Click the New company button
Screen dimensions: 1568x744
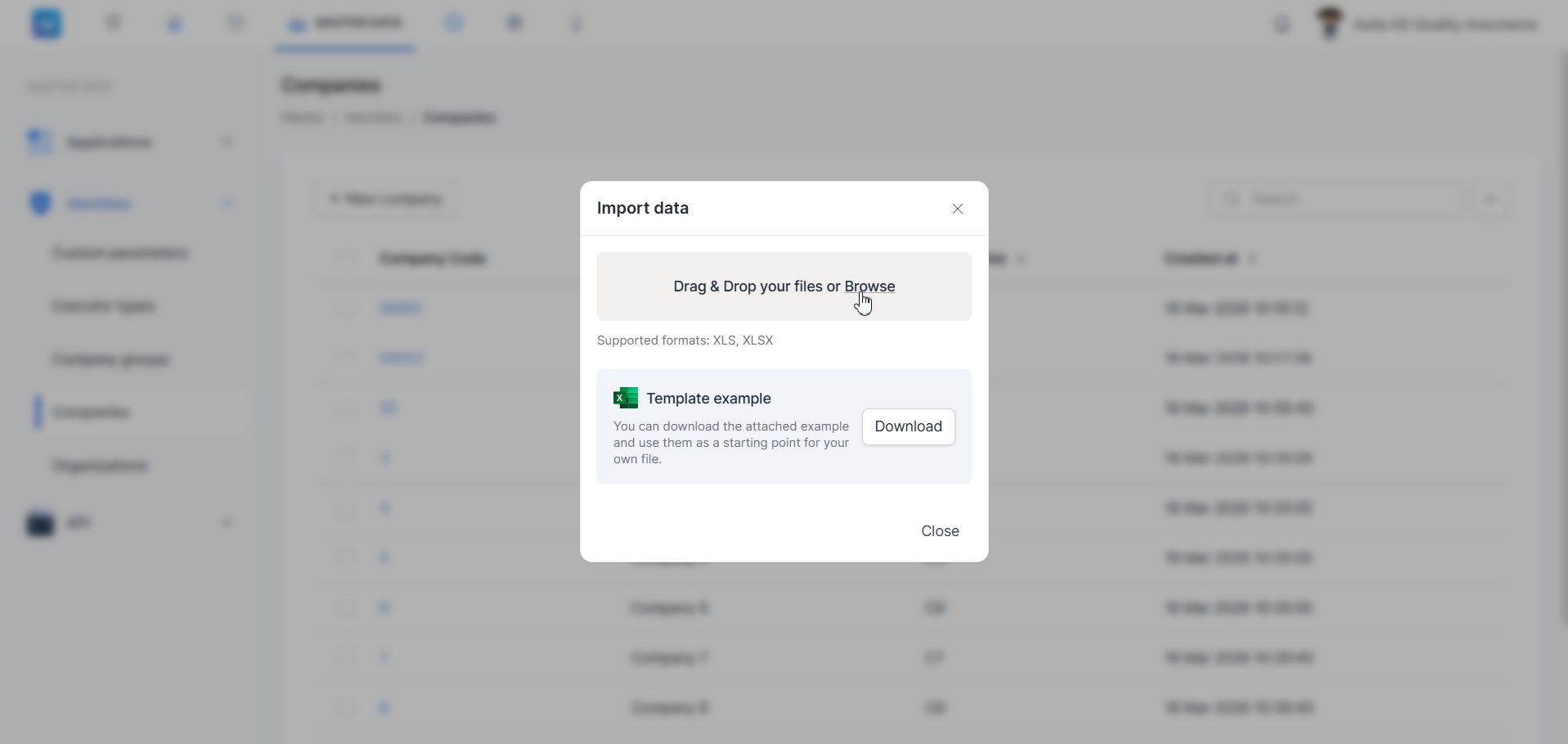(x=384, y=199)
